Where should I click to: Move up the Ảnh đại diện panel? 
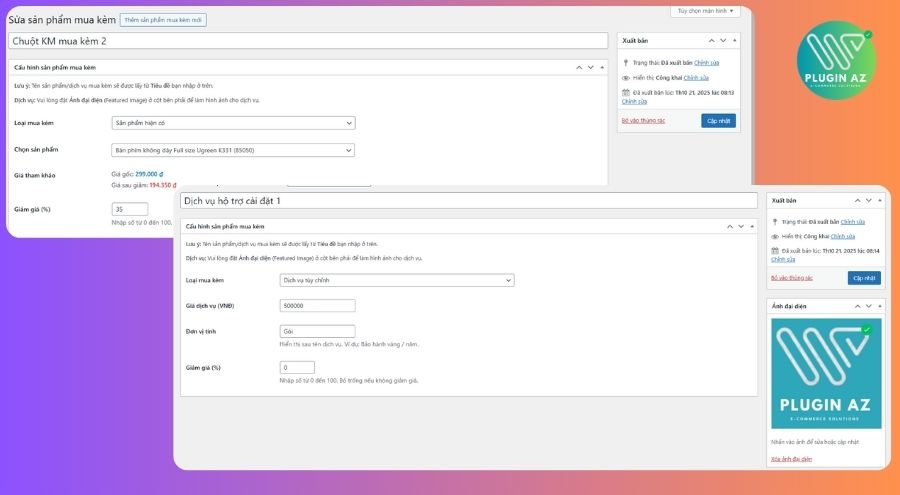pos(860,305)
